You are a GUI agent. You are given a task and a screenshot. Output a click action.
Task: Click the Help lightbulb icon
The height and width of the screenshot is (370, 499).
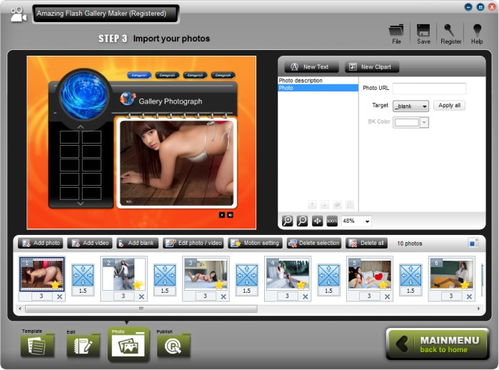pyautogui.click(x=477, y=30)
